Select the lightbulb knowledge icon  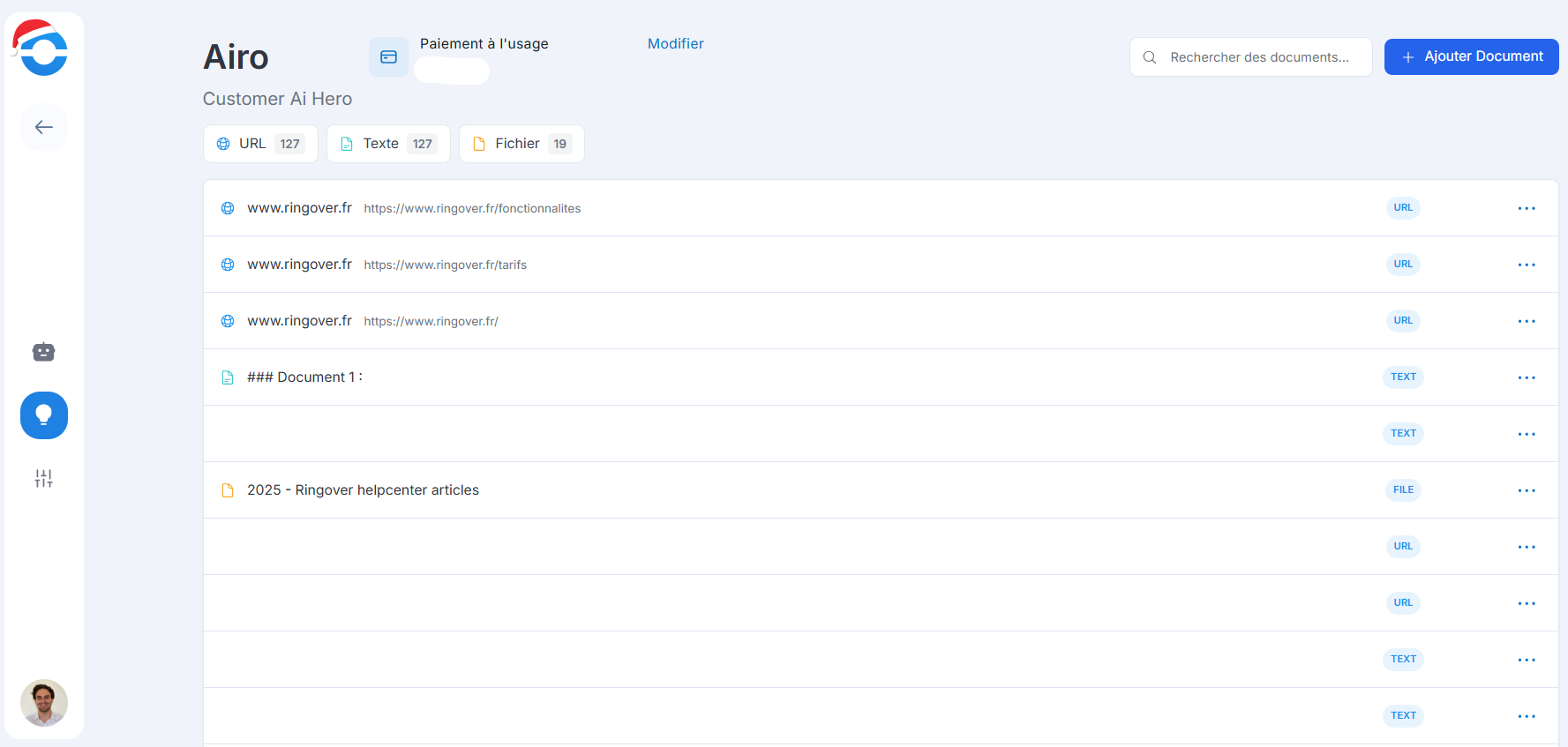coord(44,415)
